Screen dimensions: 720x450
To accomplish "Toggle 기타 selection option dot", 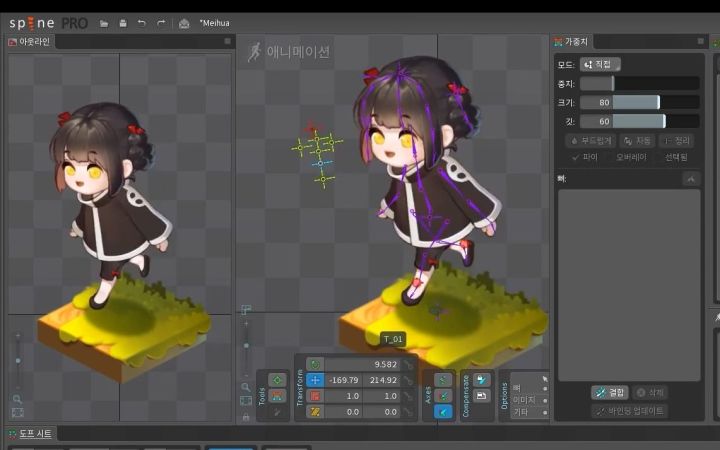I will (x=545, y=412).
